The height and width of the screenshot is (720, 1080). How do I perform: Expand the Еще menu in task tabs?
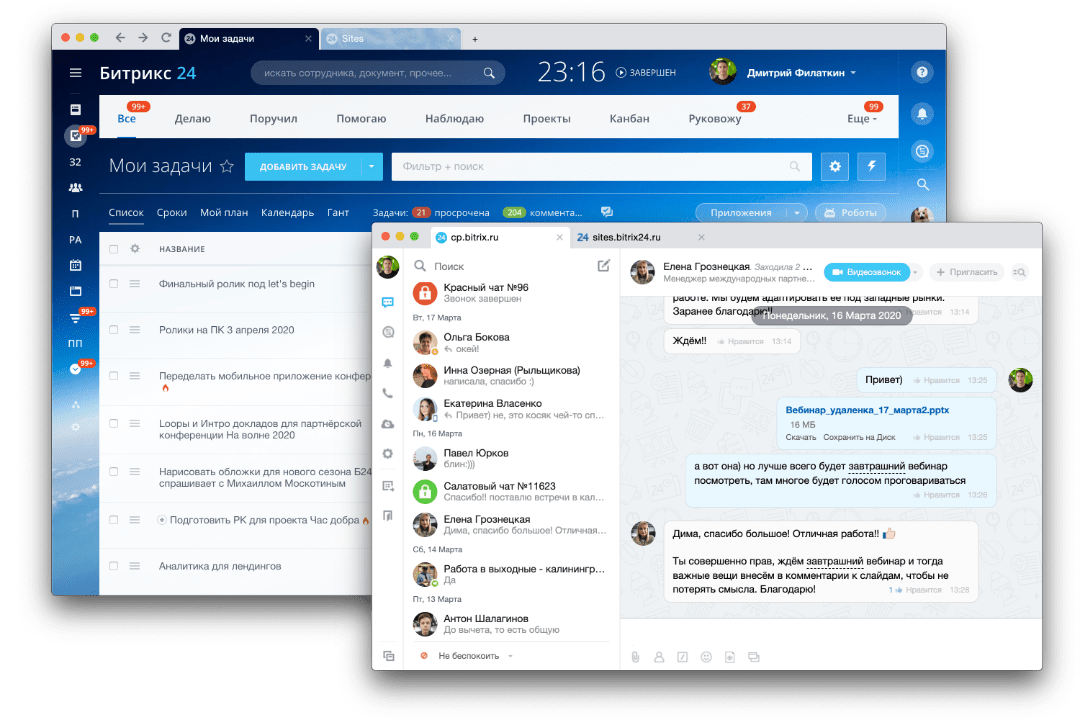pyautogui.click(x=862, y=119)
